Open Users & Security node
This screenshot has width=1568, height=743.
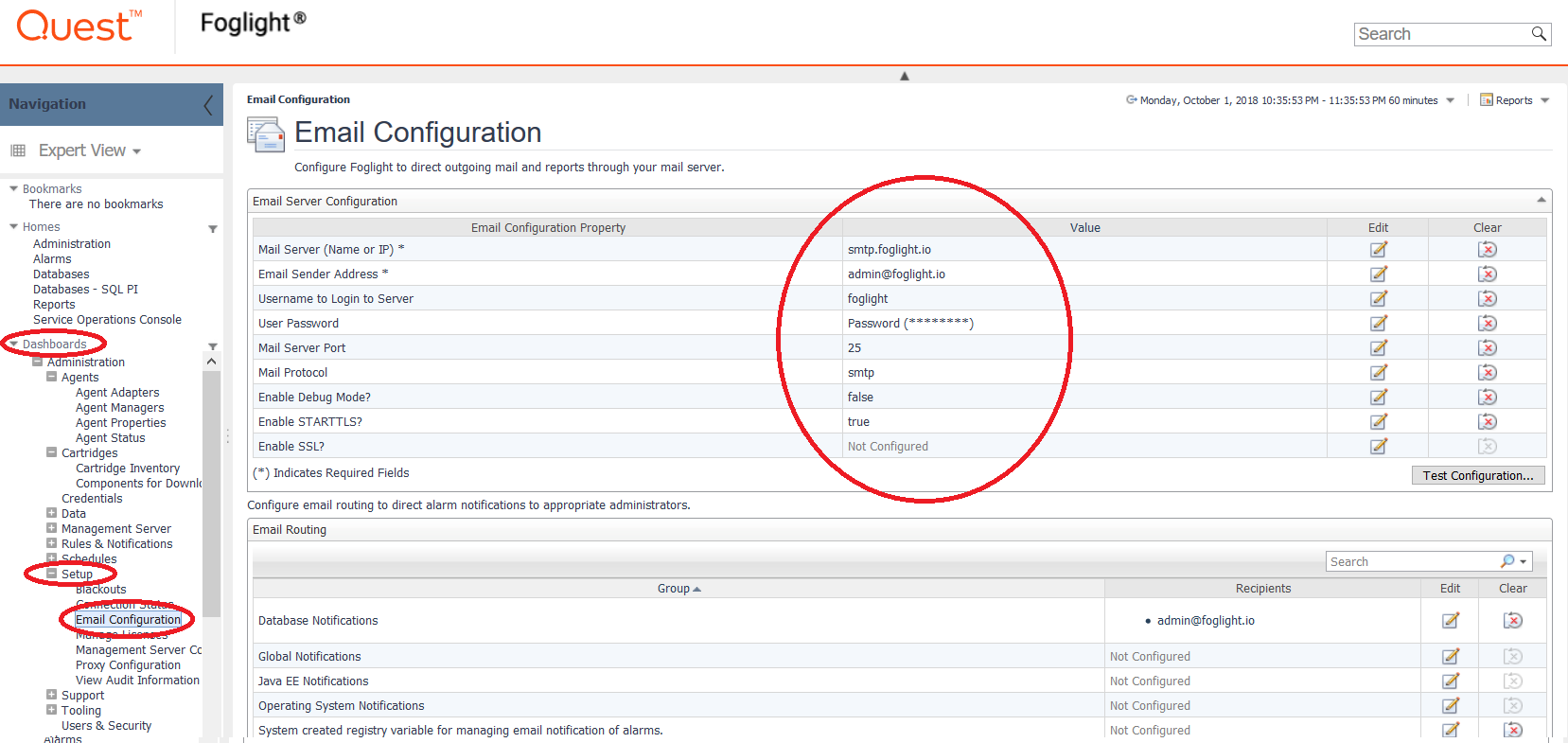pyautogui.click(x=106, y=725)
